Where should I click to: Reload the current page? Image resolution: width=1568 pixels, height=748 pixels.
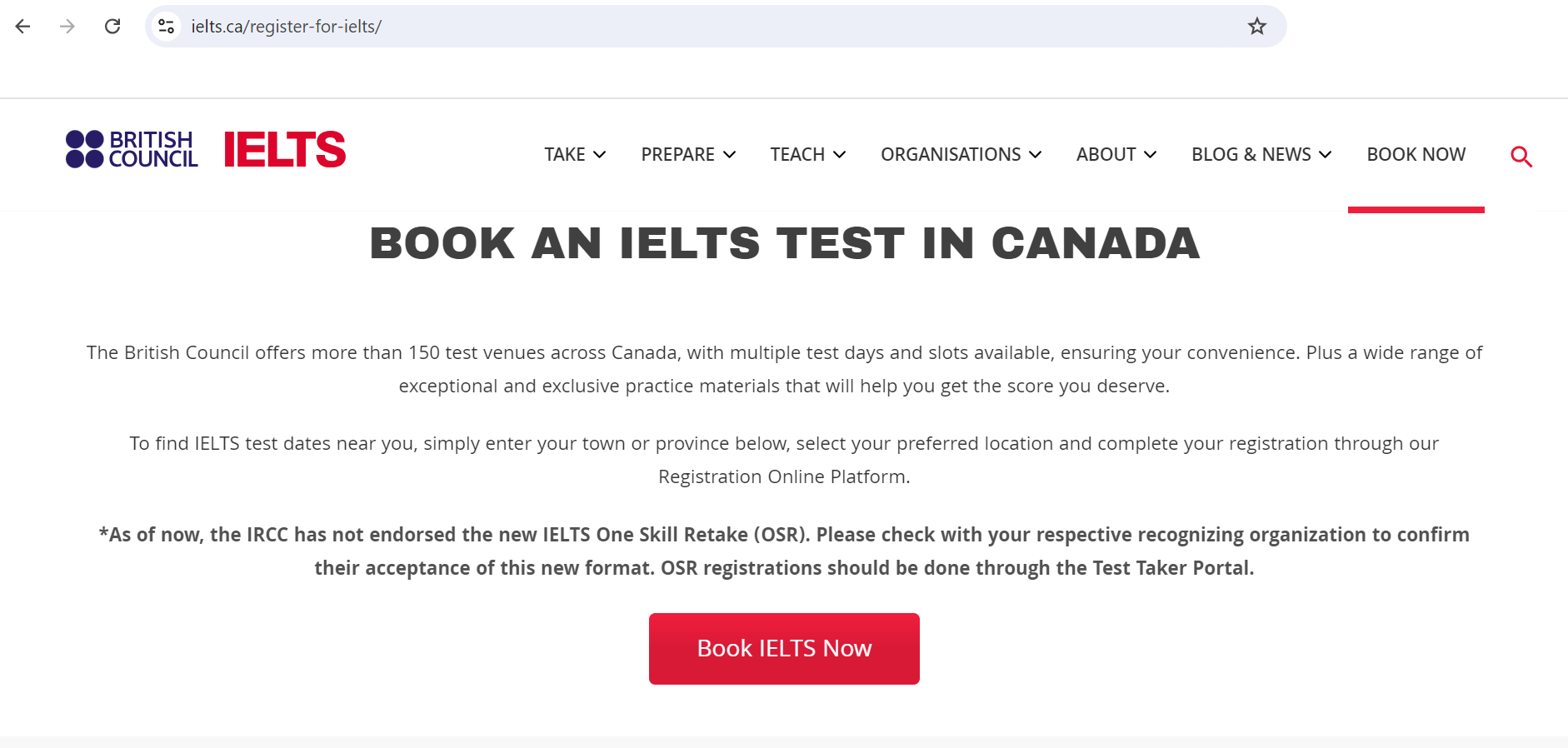(114, 26)
